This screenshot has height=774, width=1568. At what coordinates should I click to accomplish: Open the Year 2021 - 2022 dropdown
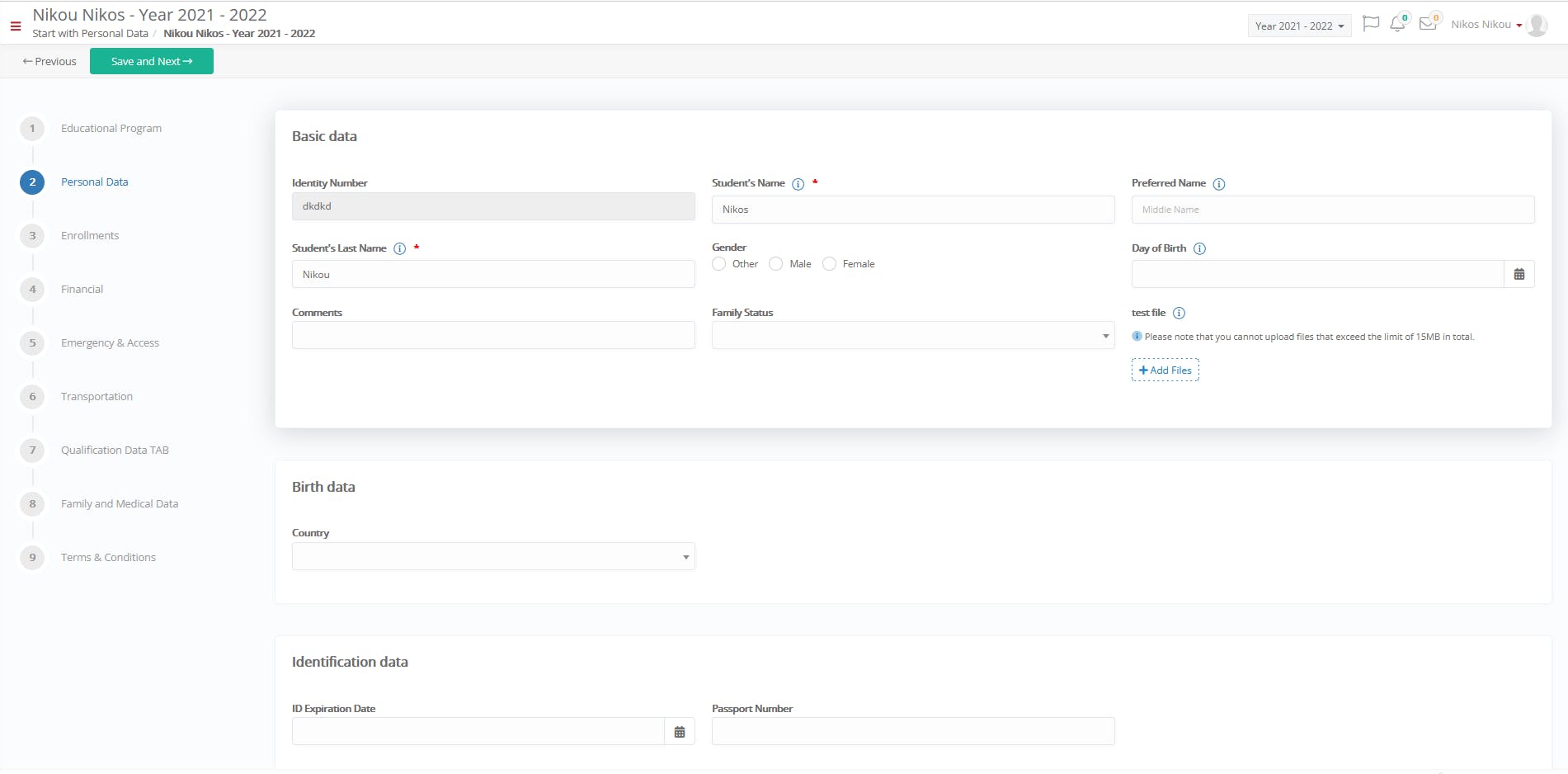1299,26
